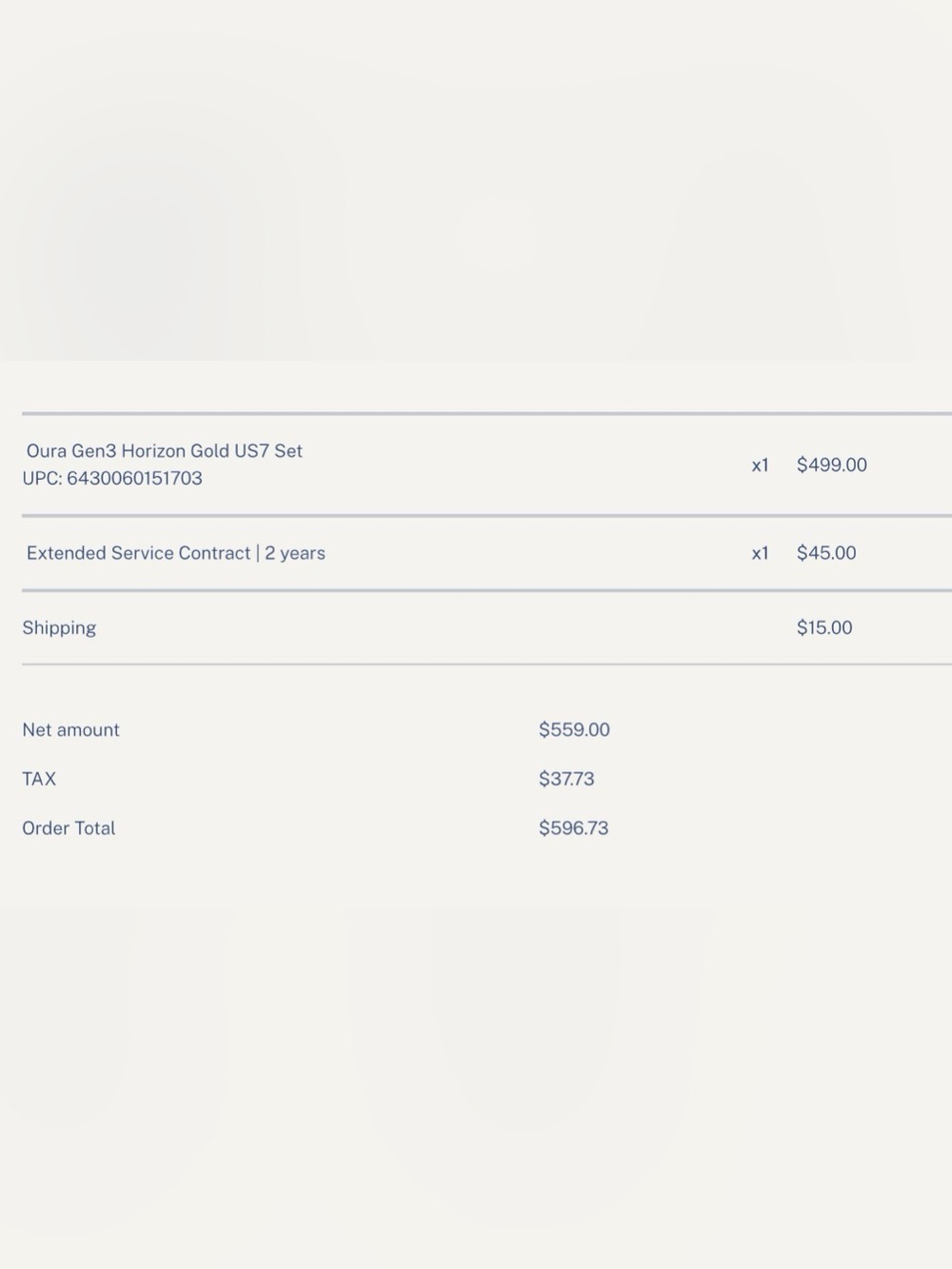Click the word Horizon in the product name
The width and height of the screenshot is (952, 1269).
(x=153, y=451)
